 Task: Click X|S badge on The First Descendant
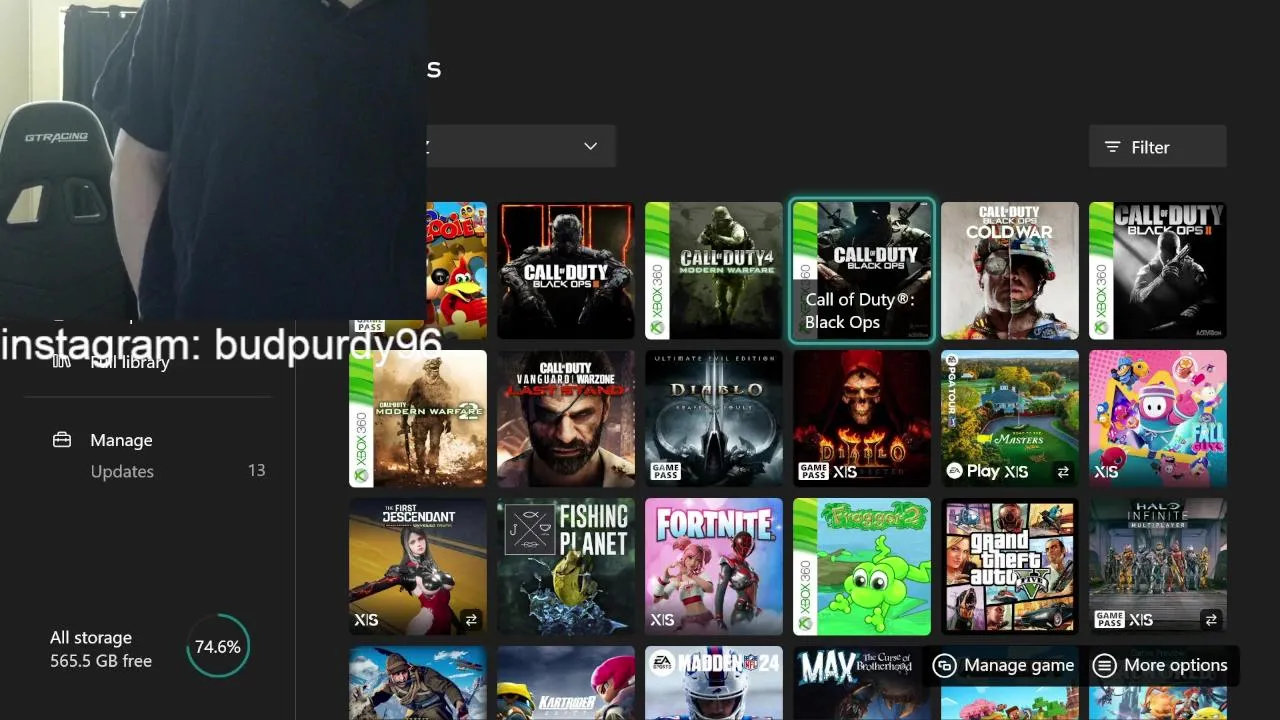(366, 620)
